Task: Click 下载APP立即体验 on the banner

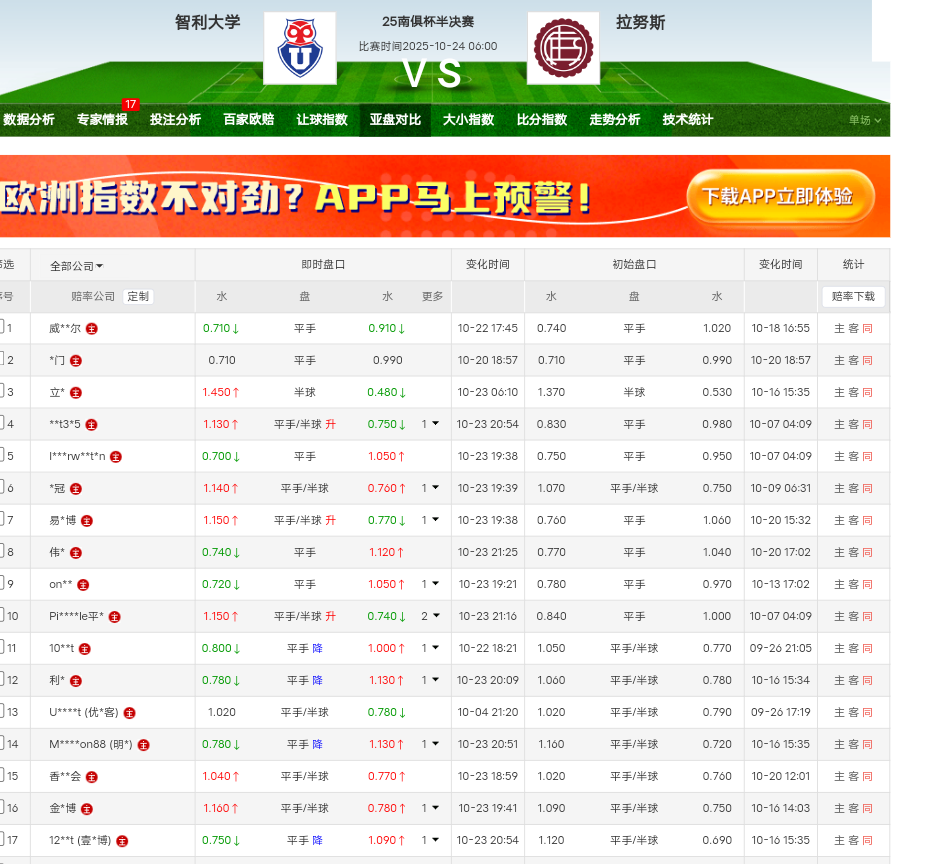Action: pos(777,197)
